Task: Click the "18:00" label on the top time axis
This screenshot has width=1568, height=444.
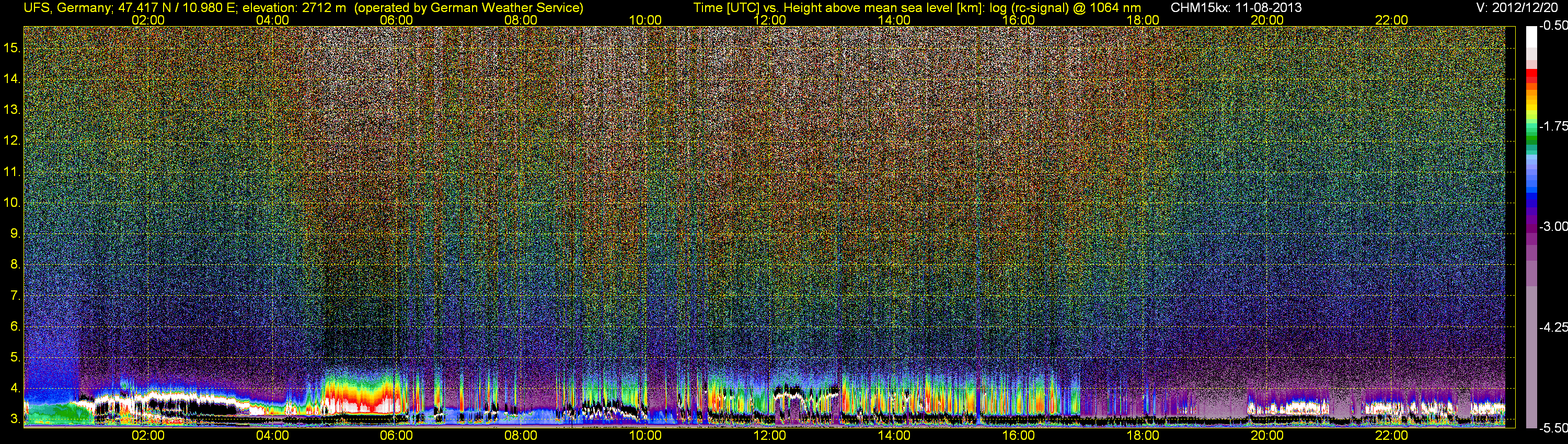Action: 1143,20
